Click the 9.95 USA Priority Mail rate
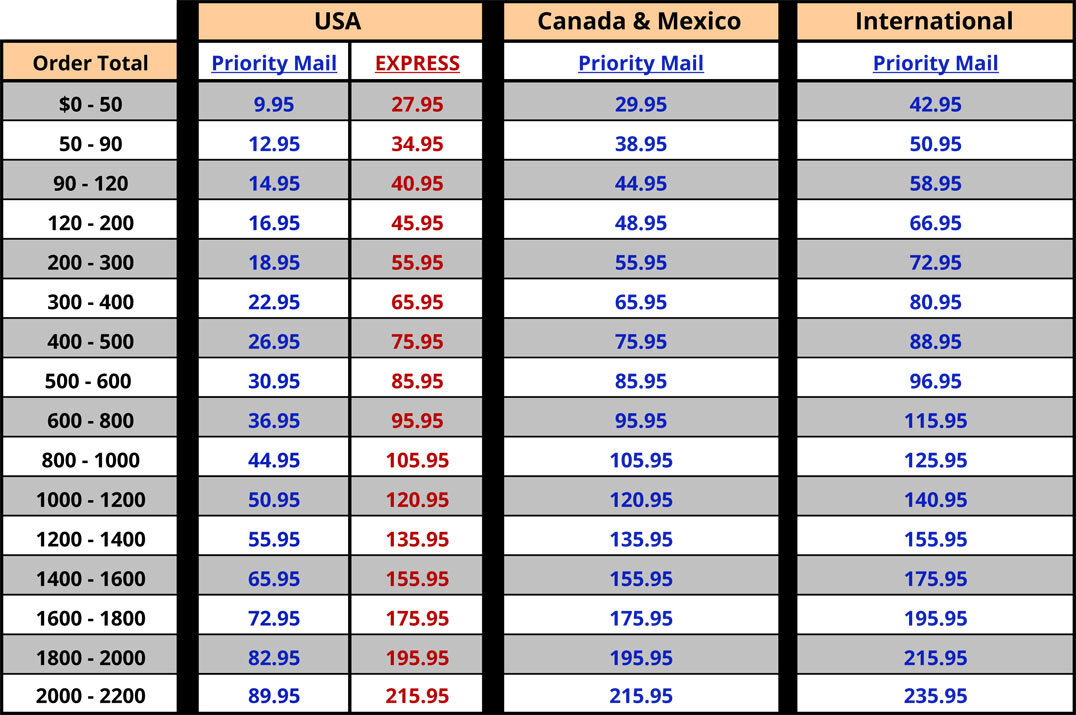 coord(274,104)
